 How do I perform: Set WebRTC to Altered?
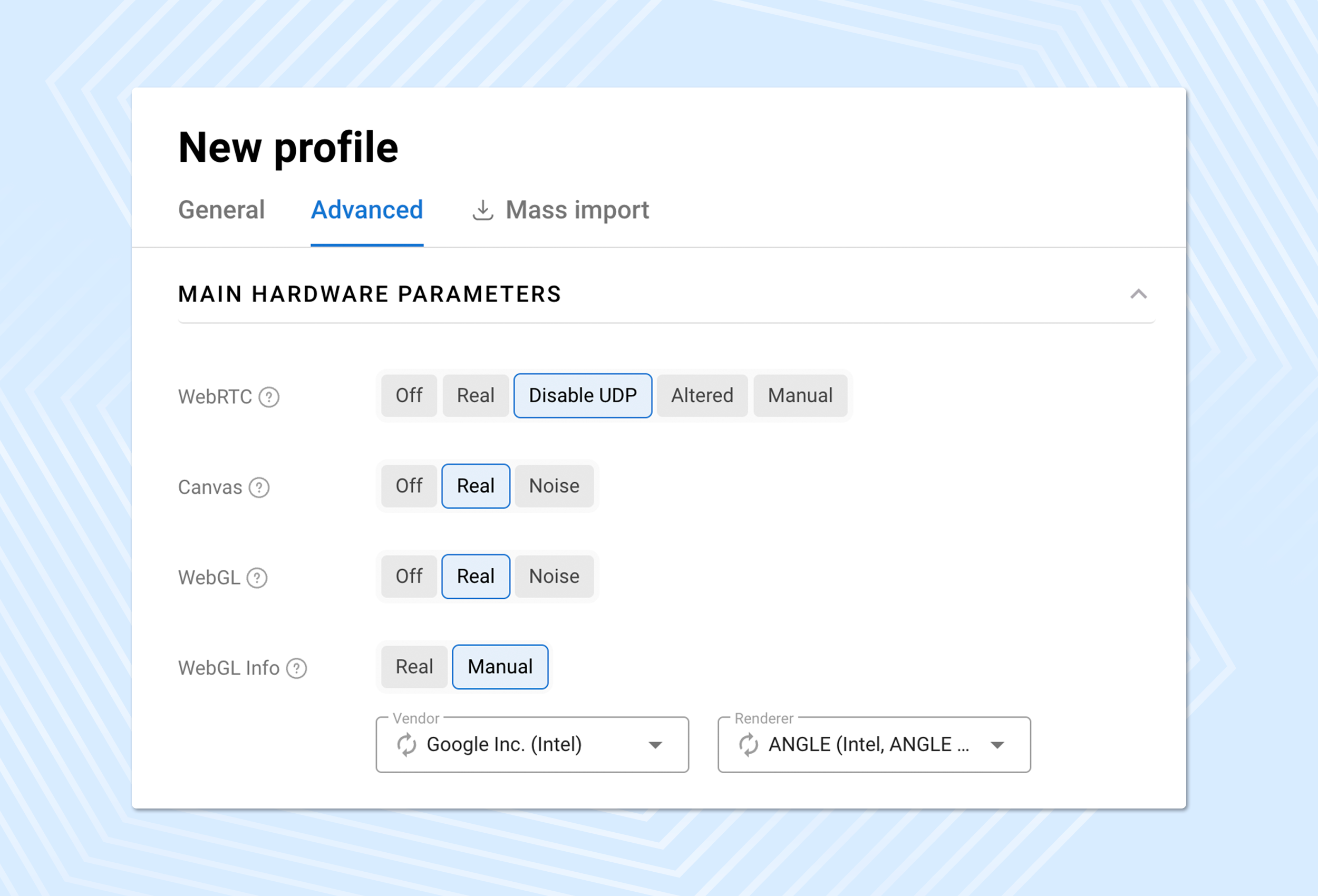click(702, 396)
